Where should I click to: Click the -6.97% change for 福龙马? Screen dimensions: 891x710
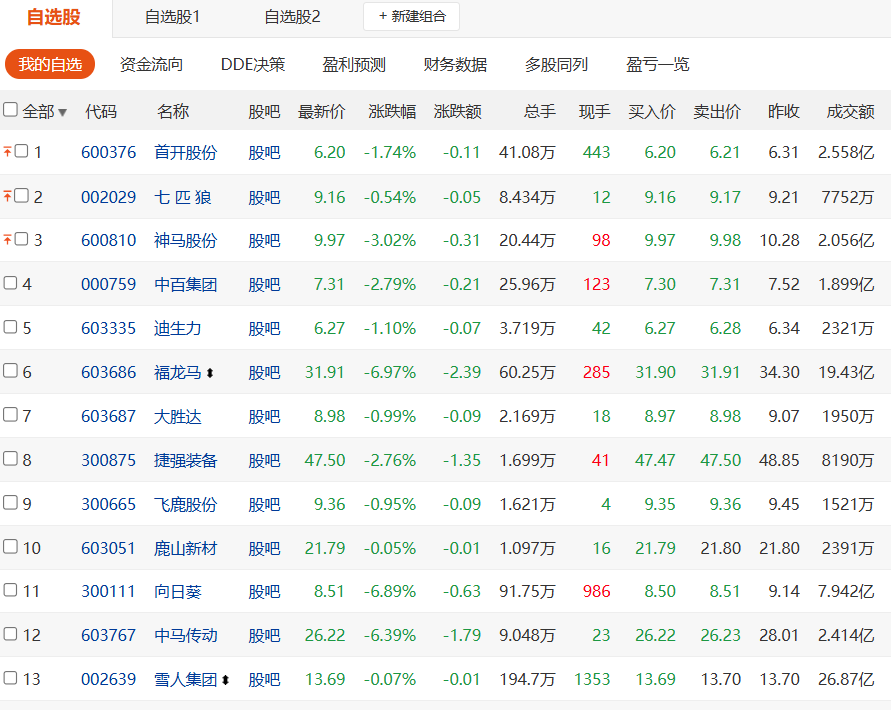(x=390, y=372)
